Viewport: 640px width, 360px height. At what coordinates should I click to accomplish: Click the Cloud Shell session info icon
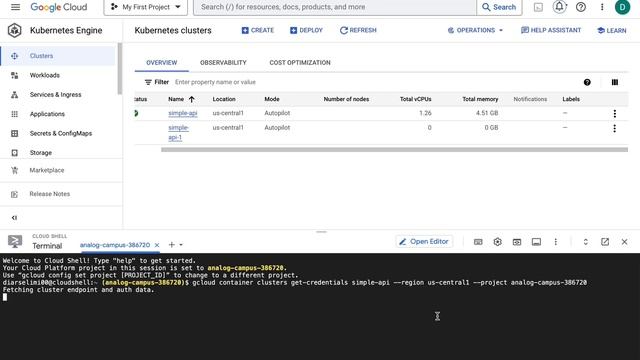(536, 242)
